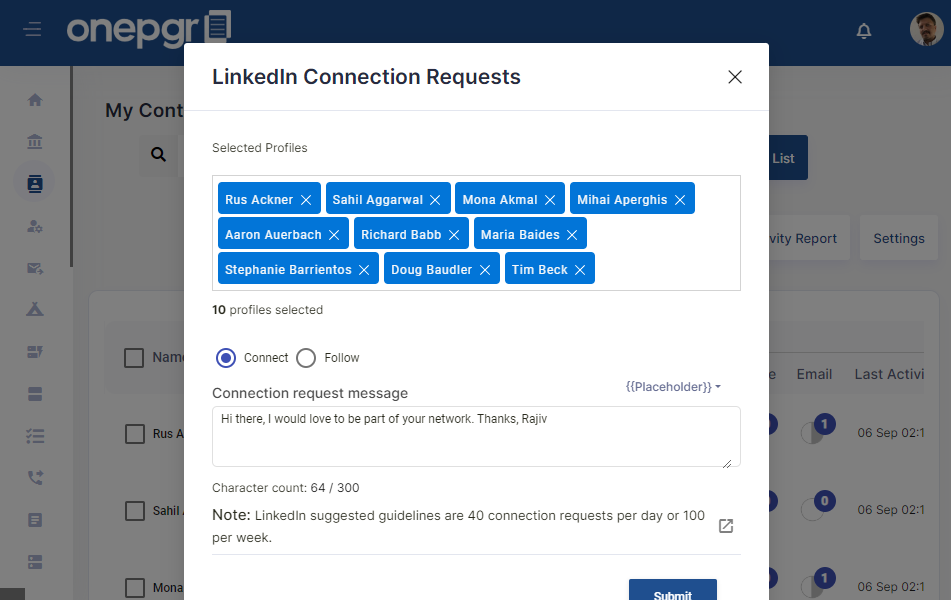Tick the checkbox for Sahil row
Image resolution: width=951 pixels, height=600 pixels.
135,511
